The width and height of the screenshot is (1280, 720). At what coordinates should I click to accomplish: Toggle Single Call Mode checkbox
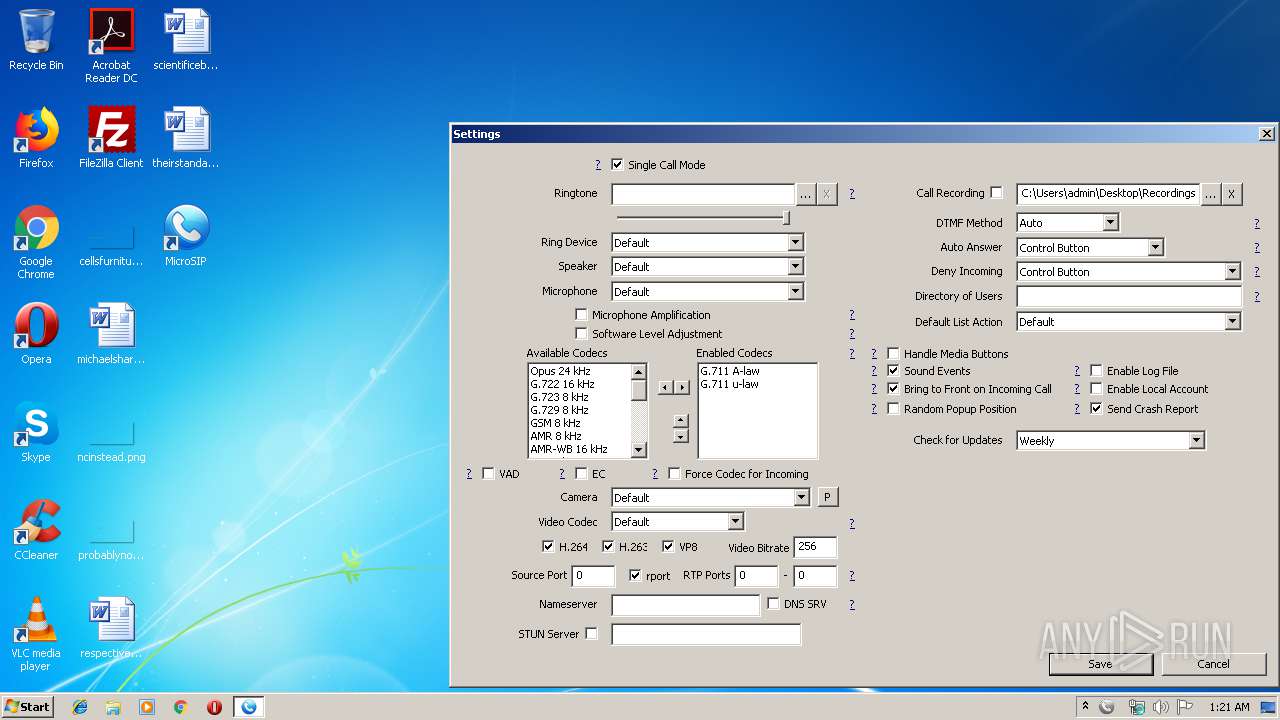click(x=617, y=164)
